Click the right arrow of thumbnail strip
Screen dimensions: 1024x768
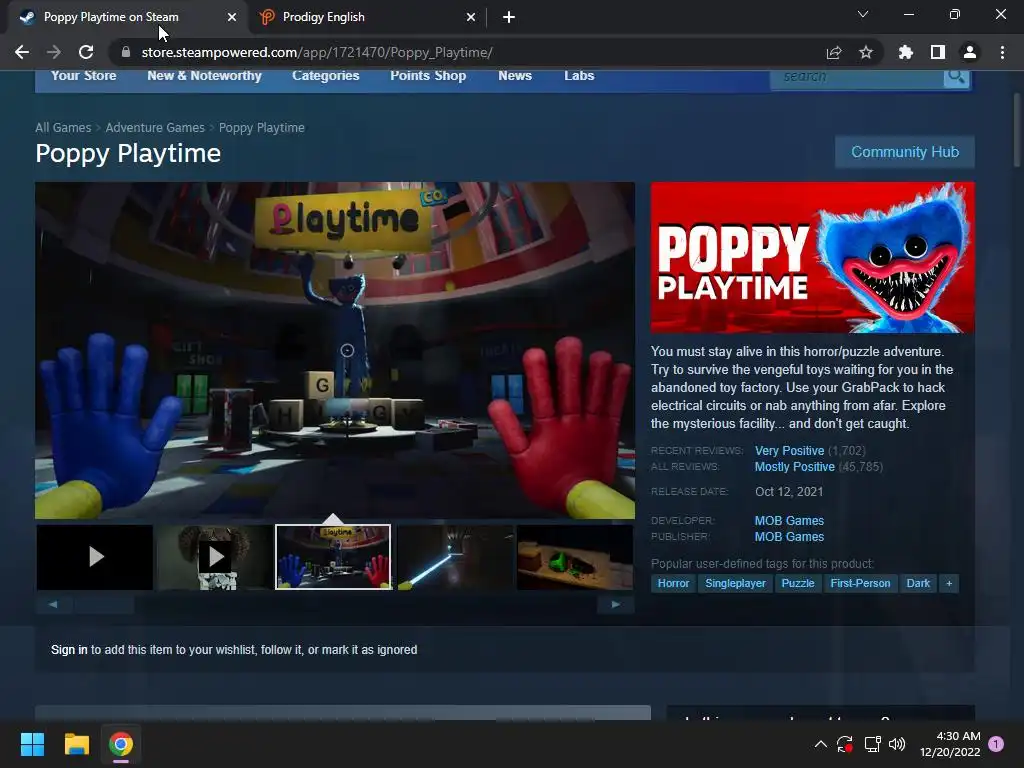[x=615, y=604]
